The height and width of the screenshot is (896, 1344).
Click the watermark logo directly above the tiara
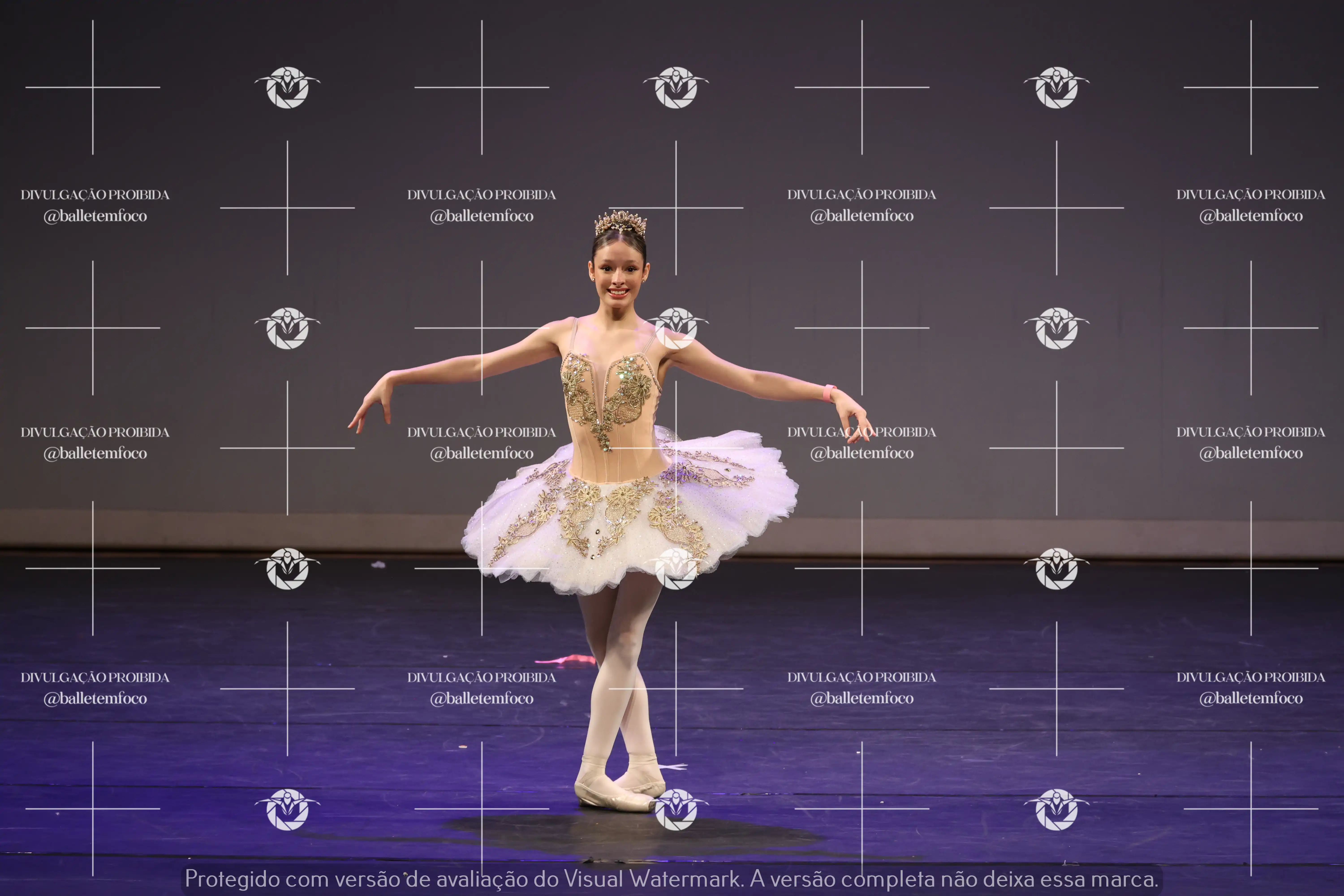676,87
